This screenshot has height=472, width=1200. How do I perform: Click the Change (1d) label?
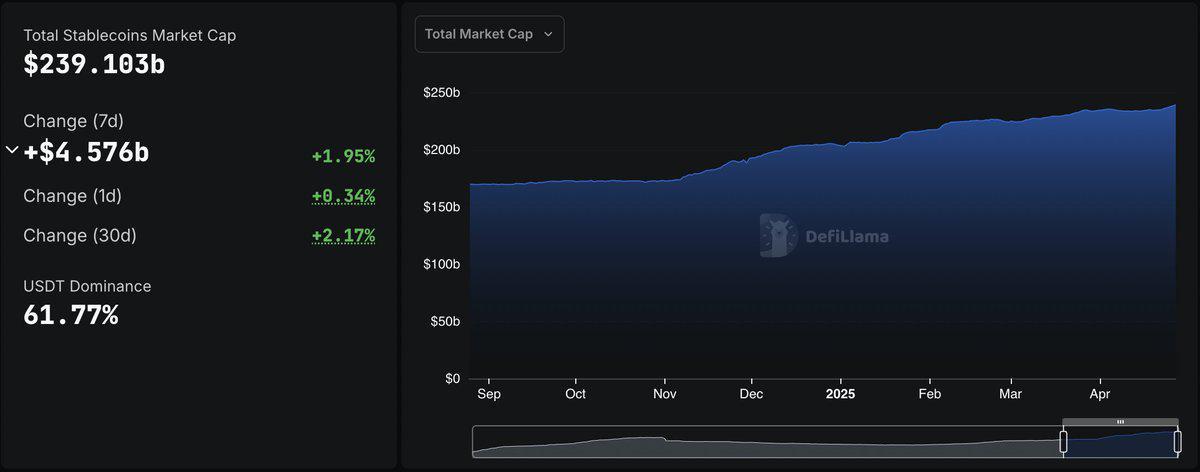[x=72, y=196]
